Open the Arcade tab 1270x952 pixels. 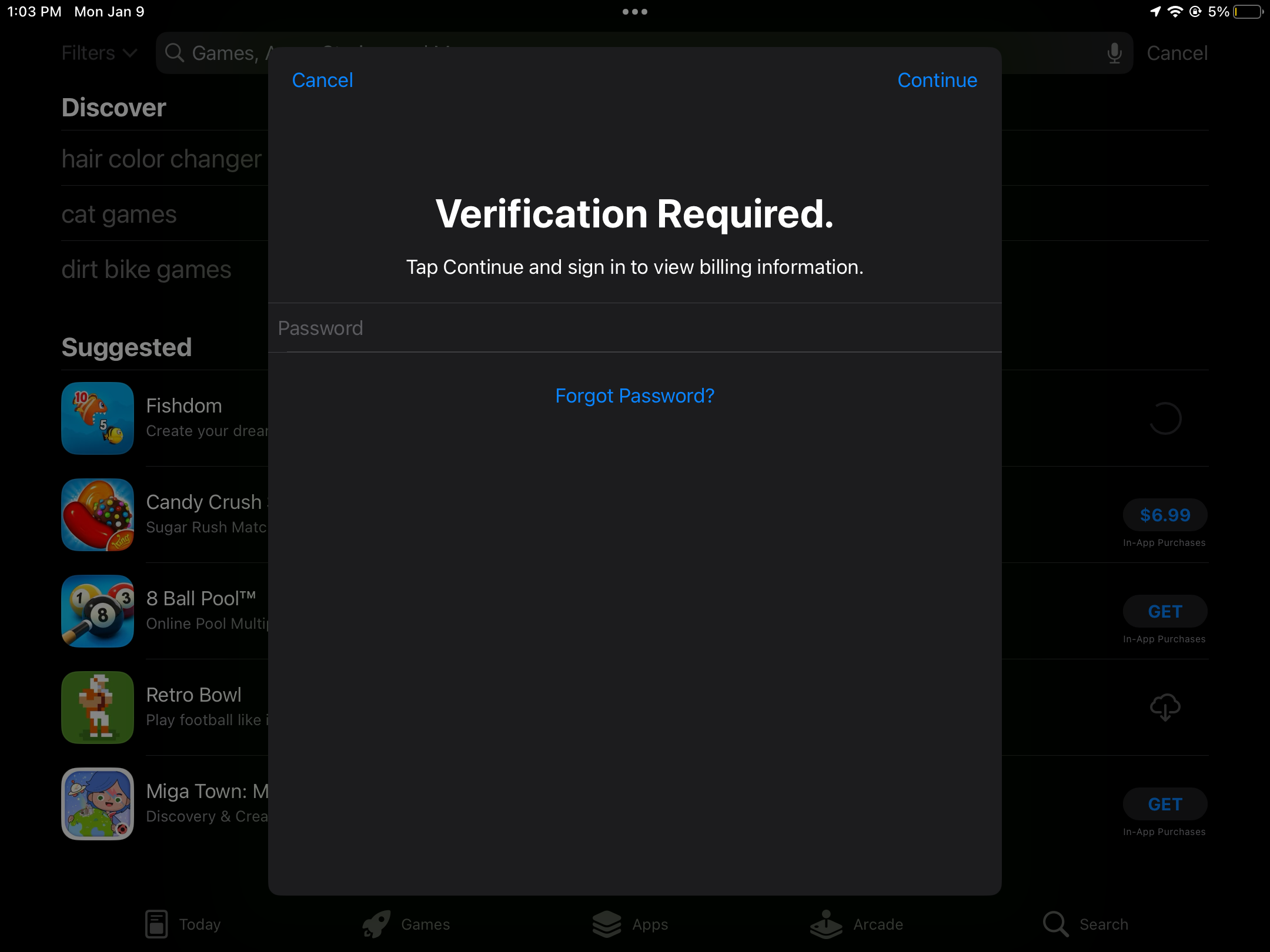(x=857, y=923)
